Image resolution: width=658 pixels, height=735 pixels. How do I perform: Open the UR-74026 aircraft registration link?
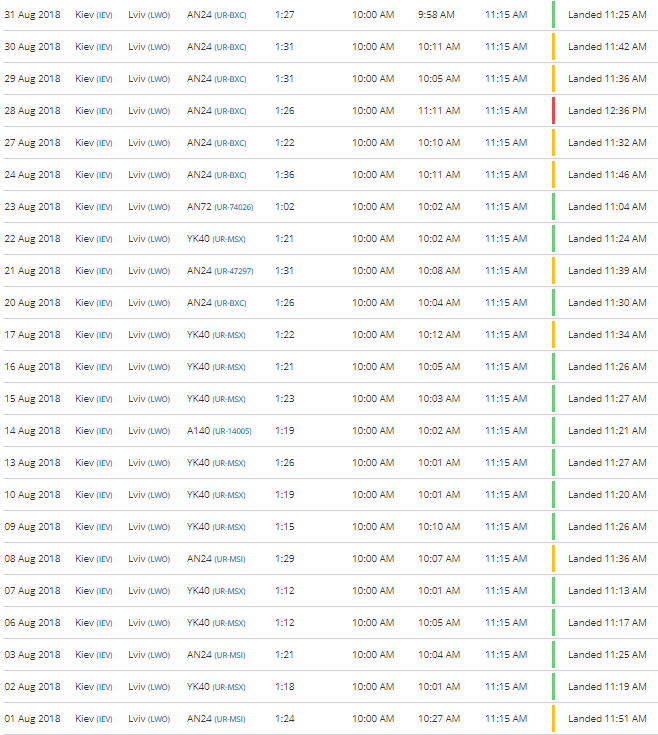coord(233,207)
